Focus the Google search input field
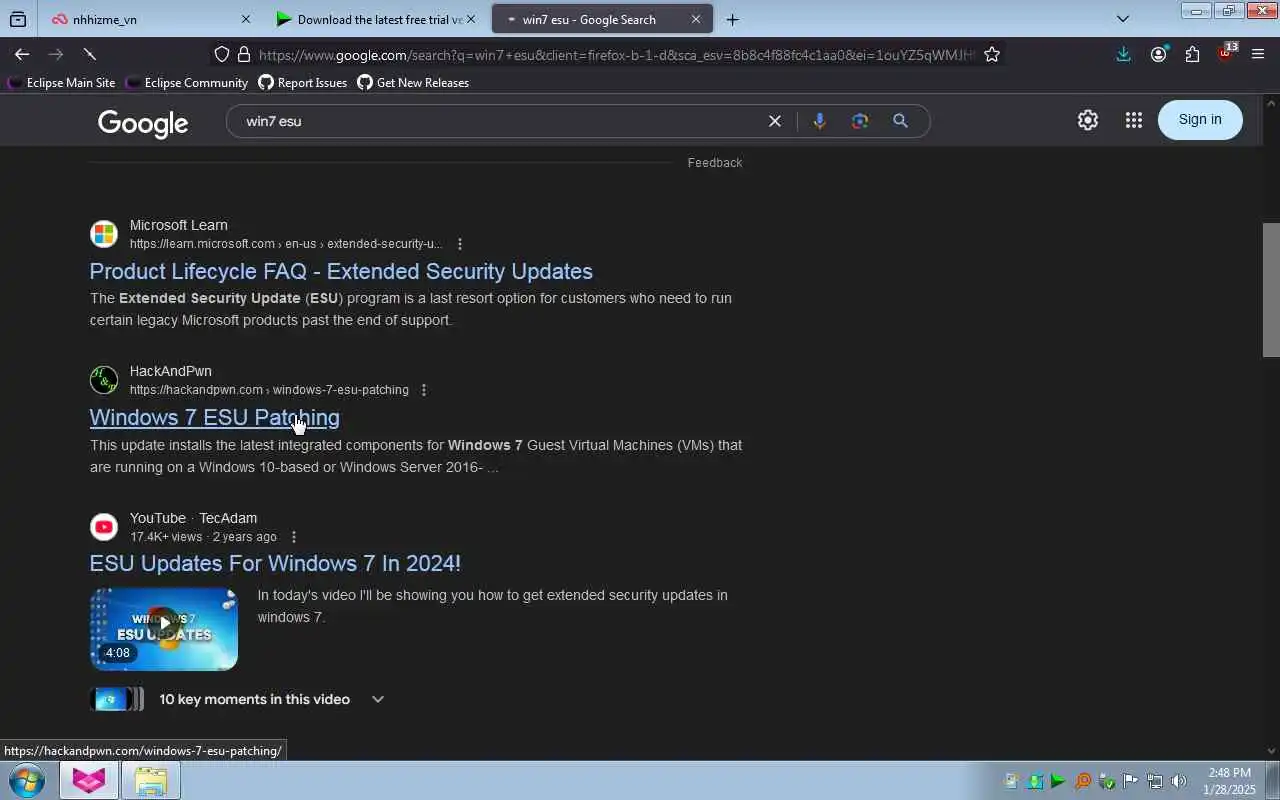 500,121
